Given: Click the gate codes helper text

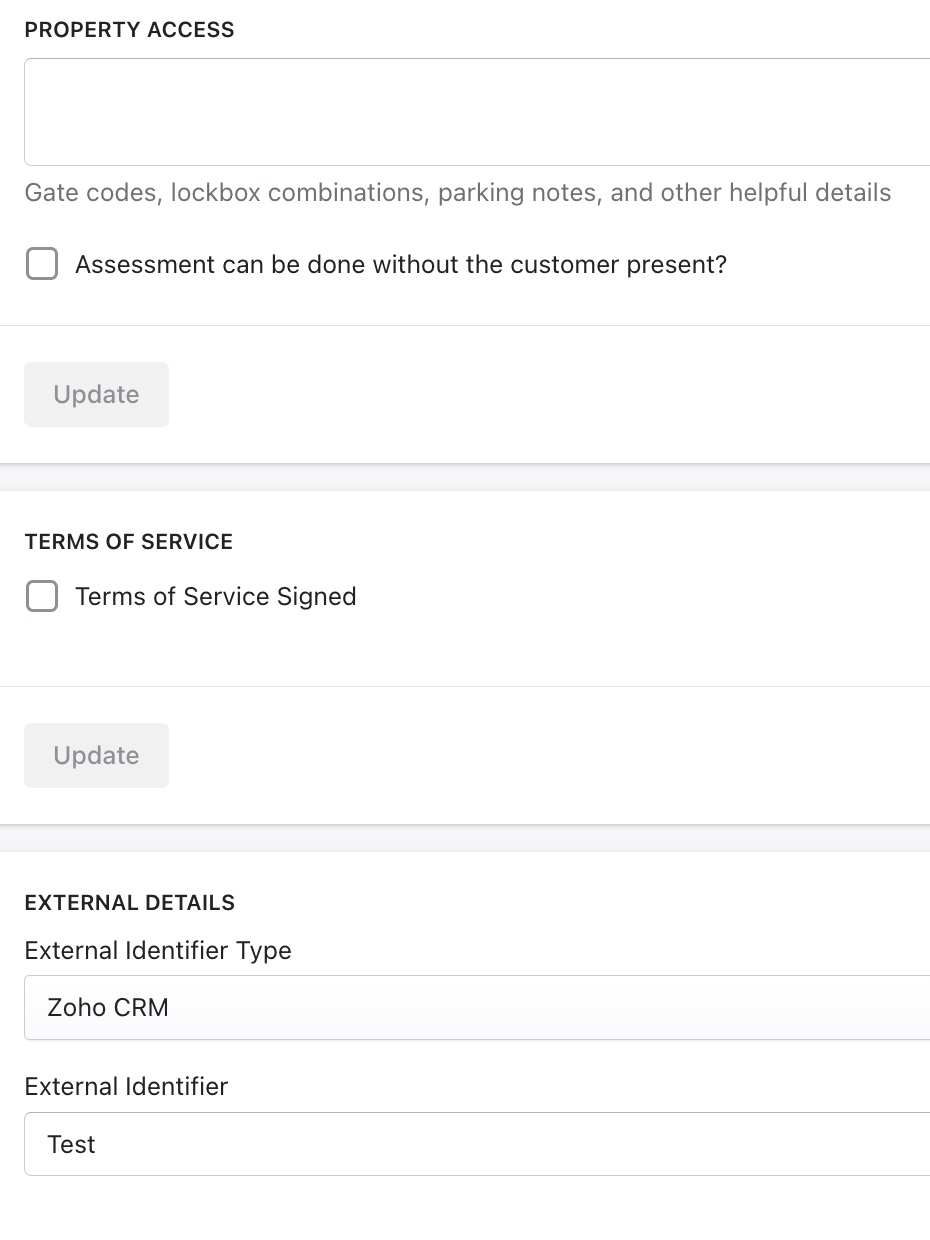Looking at the screenshot, I should click(457, 193).
